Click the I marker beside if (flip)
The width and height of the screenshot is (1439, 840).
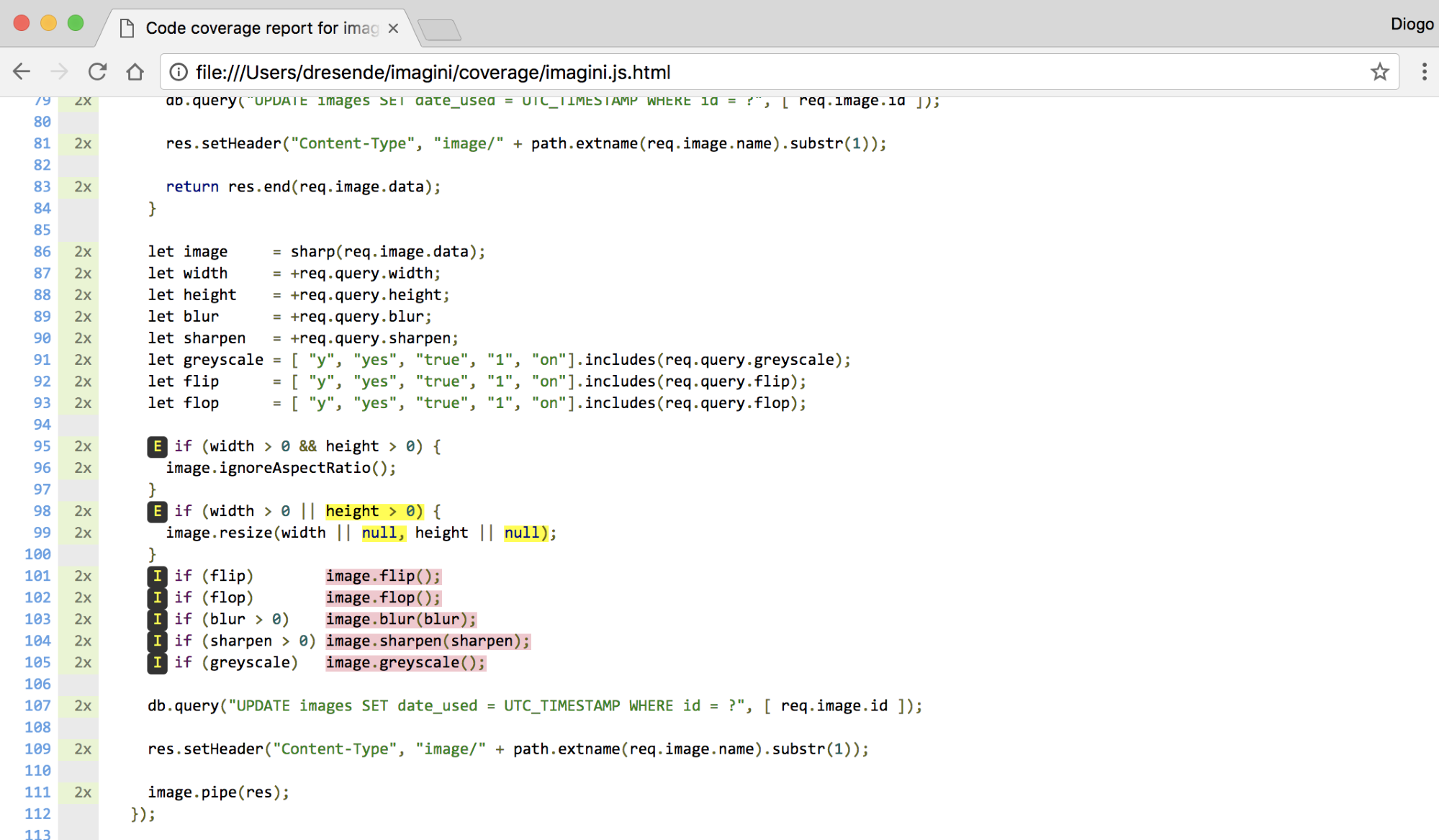tap(157, 576)
